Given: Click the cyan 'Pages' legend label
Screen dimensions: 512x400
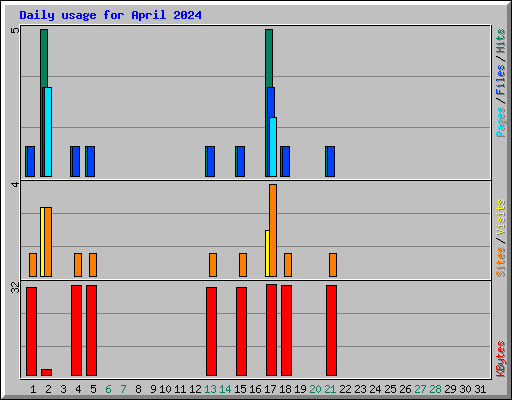Looking at the screenshot, I should tap(501, 122).
